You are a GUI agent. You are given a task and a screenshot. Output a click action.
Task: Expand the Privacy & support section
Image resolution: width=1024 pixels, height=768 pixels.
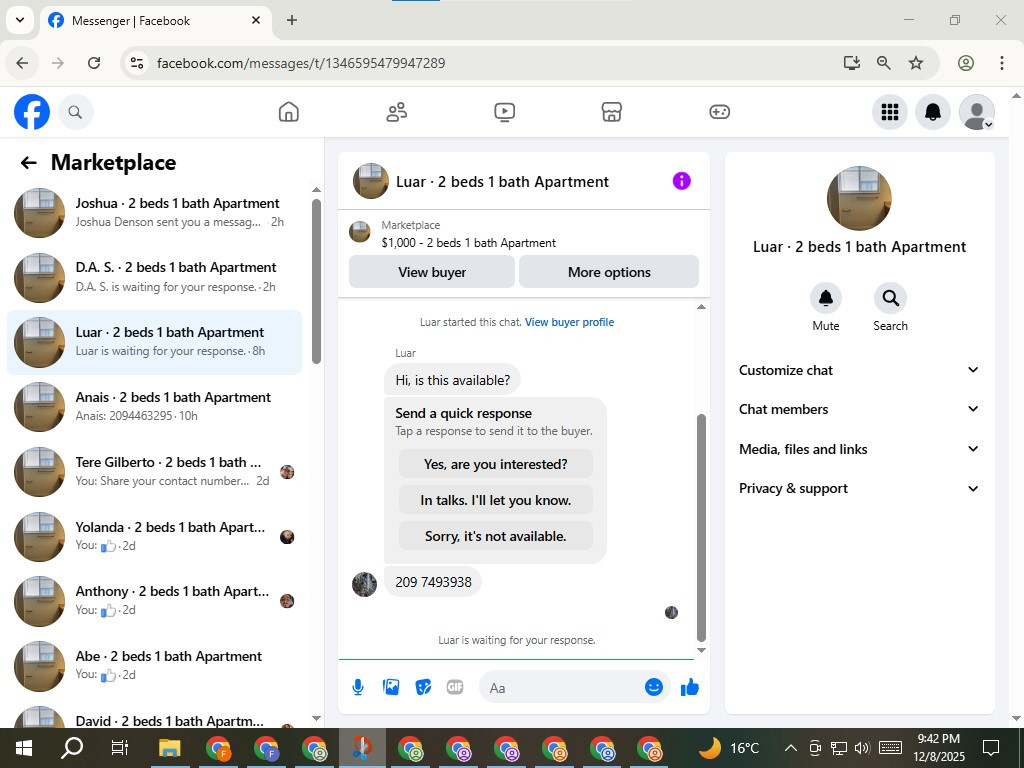[x=859, y=488]
